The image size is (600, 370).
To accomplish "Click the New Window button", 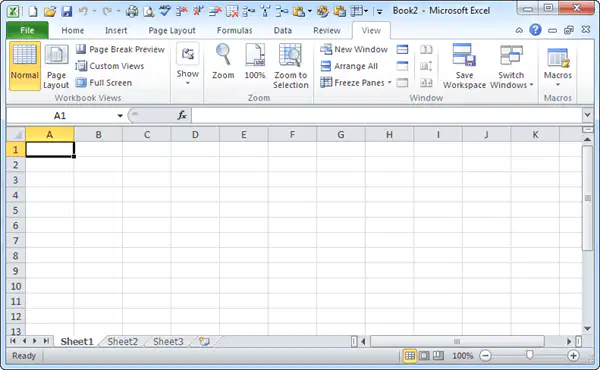I will point(354,49).
